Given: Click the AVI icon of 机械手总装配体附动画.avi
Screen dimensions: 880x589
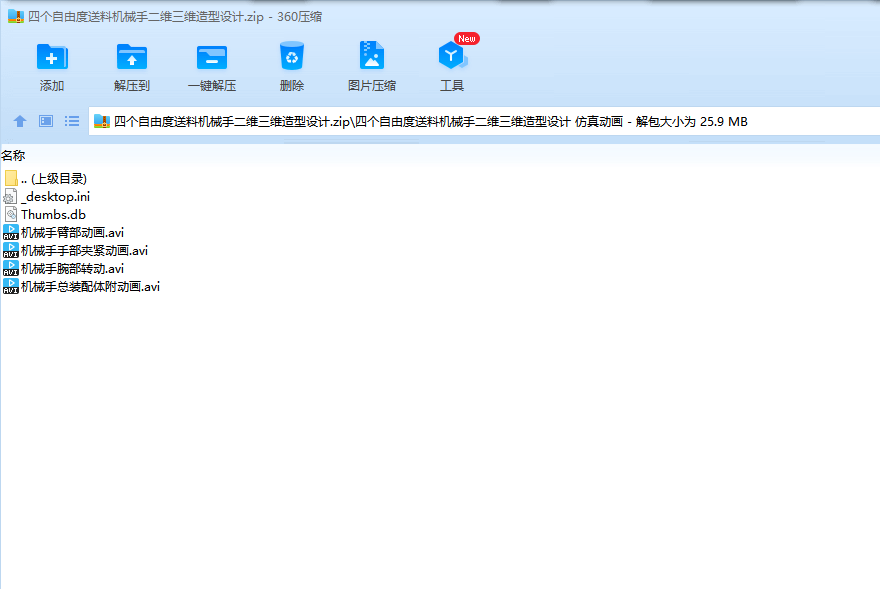Looking at the screenshot, I should coord(11,286).
